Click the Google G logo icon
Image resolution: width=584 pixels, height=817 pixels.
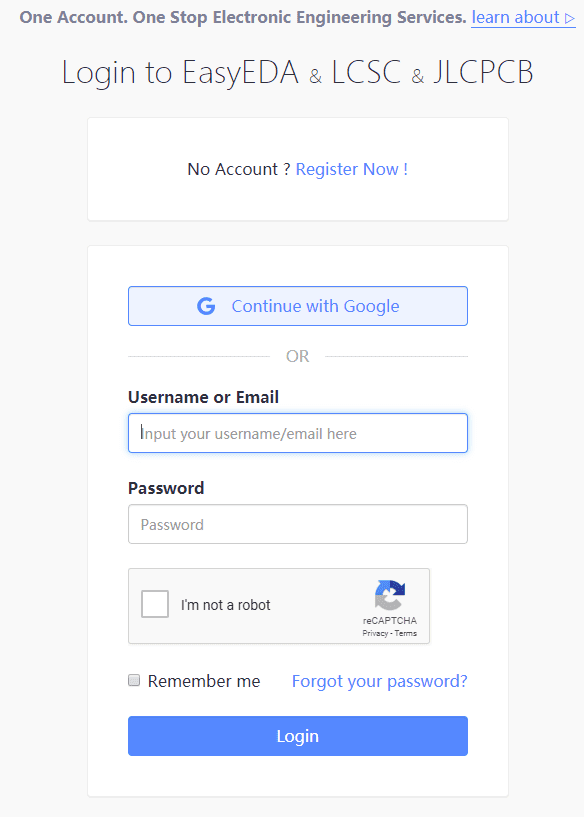coord(206,306)
